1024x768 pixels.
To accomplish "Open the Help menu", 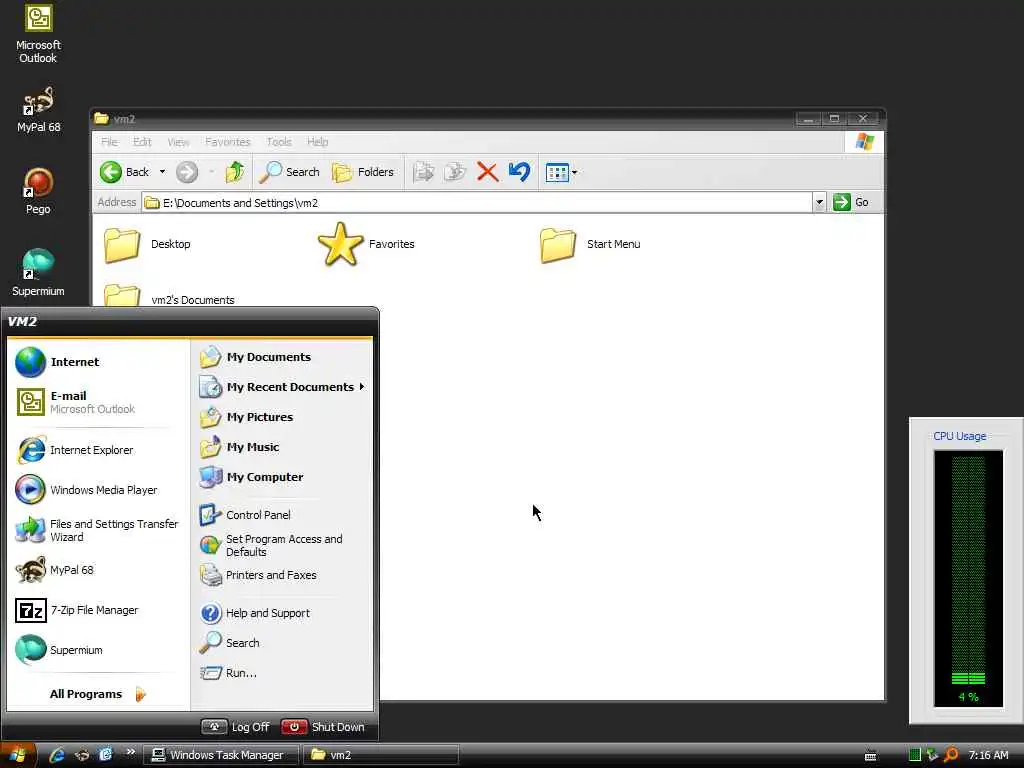I will 317,142.
